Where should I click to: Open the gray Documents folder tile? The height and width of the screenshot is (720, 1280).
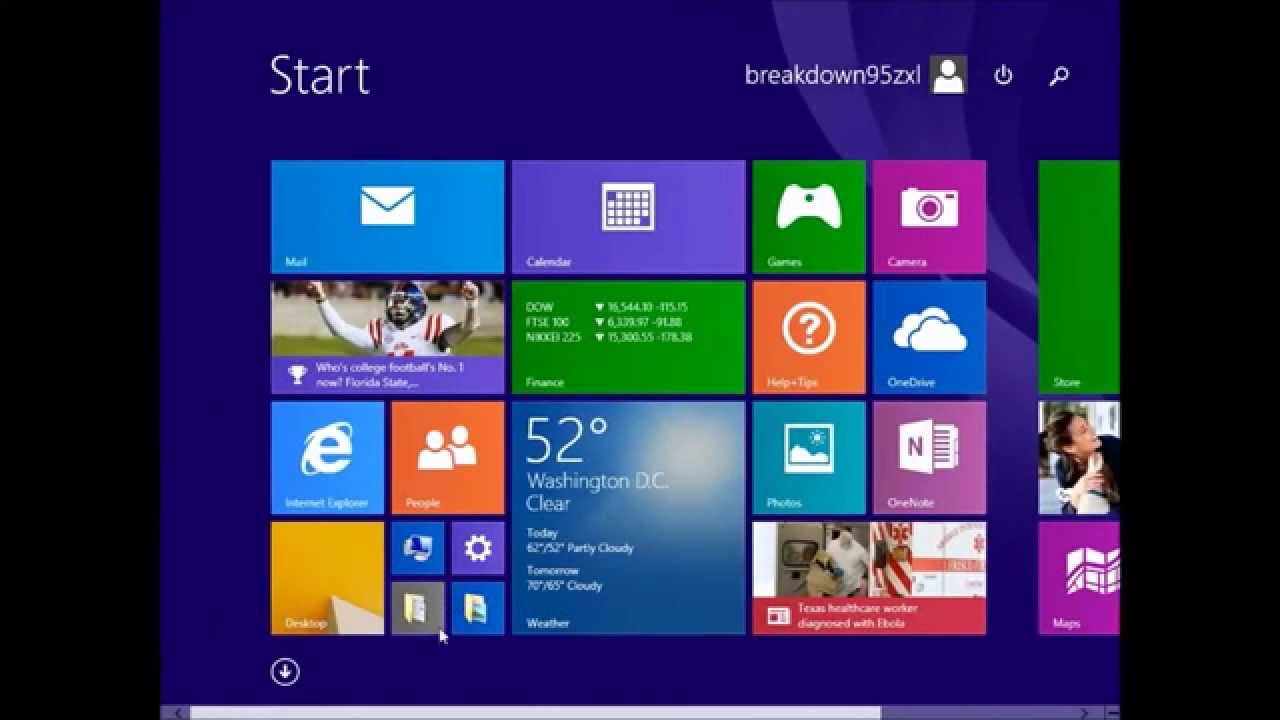(x=417, y=608)
